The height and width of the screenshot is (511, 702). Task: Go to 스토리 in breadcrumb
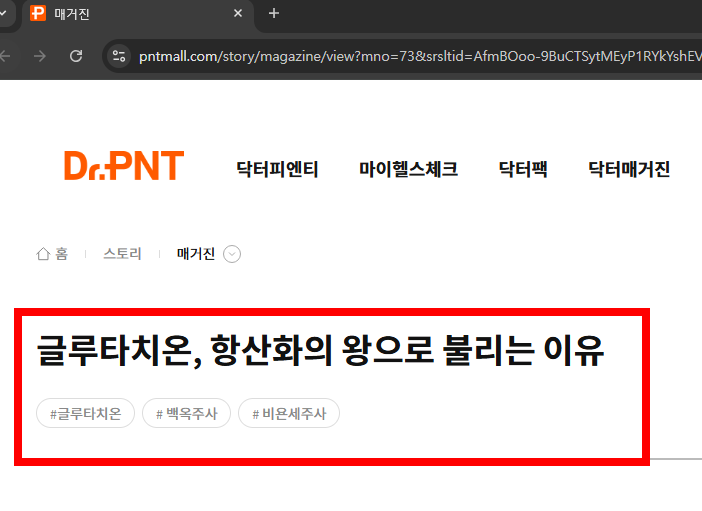[x=122, y=254]
